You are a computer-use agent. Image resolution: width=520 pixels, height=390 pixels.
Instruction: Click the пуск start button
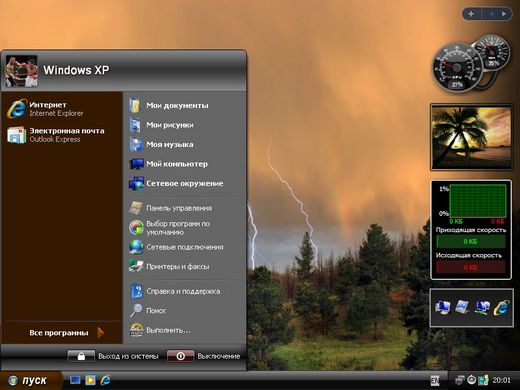[30, 380]
